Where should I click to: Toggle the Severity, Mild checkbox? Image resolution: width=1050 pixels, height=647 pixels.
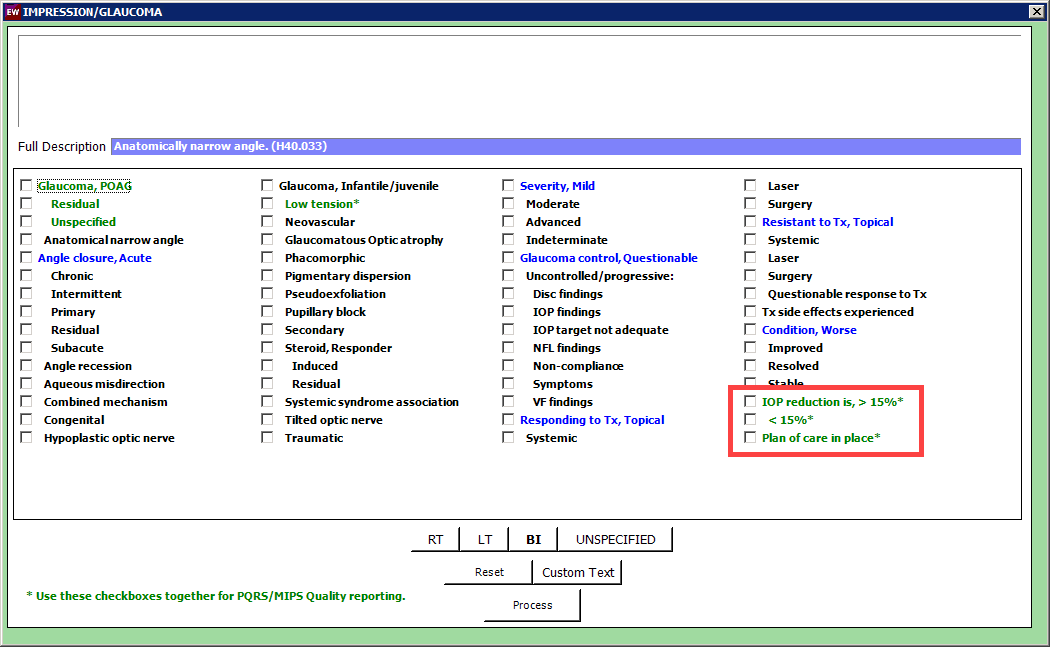pos(508,186)
